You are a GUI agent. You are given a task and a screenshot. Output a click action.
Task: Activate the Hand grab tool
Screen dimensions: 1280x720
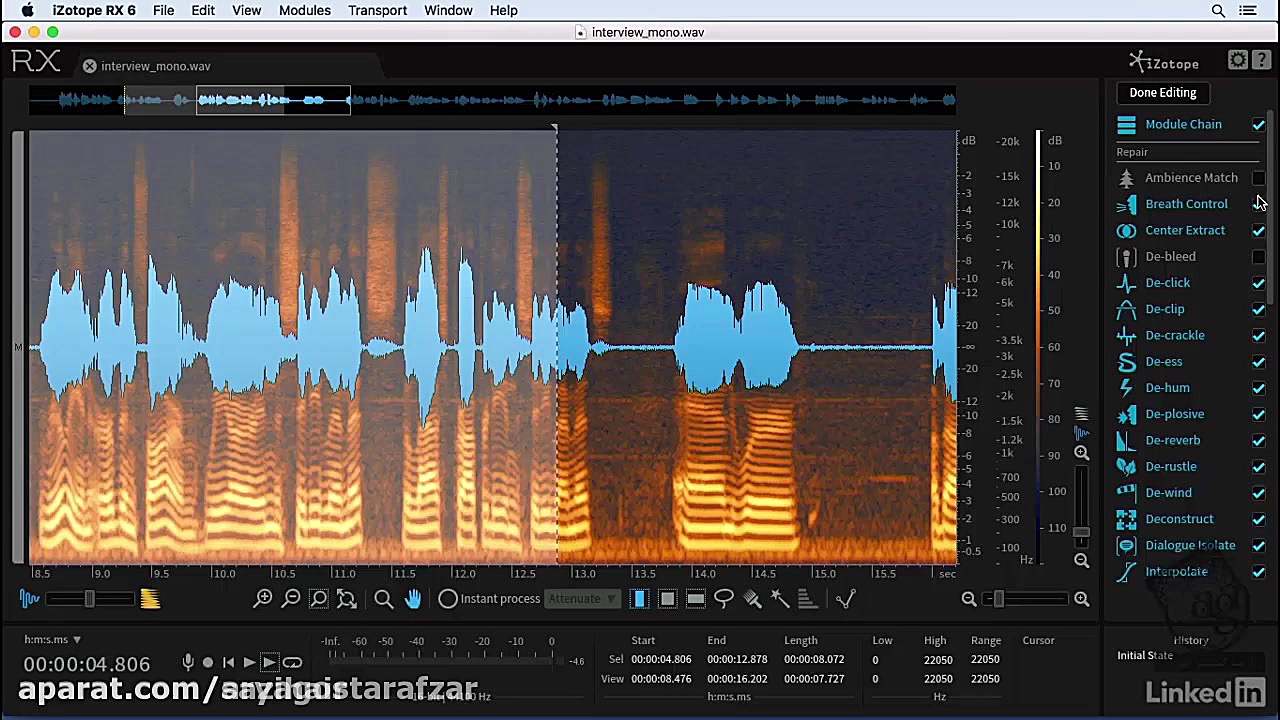coord(413,598)
